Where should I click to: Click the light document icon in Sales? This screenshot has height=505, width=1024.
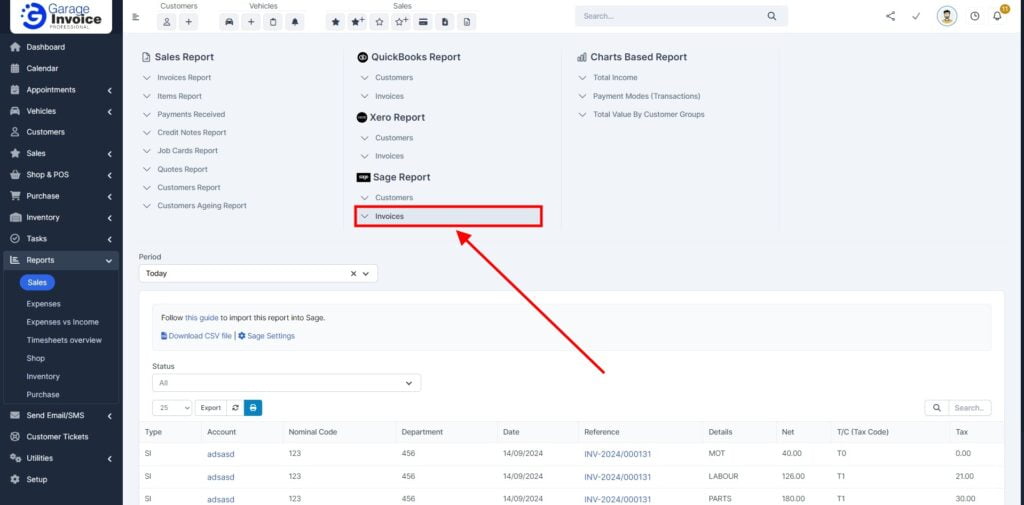click(467, 22)
